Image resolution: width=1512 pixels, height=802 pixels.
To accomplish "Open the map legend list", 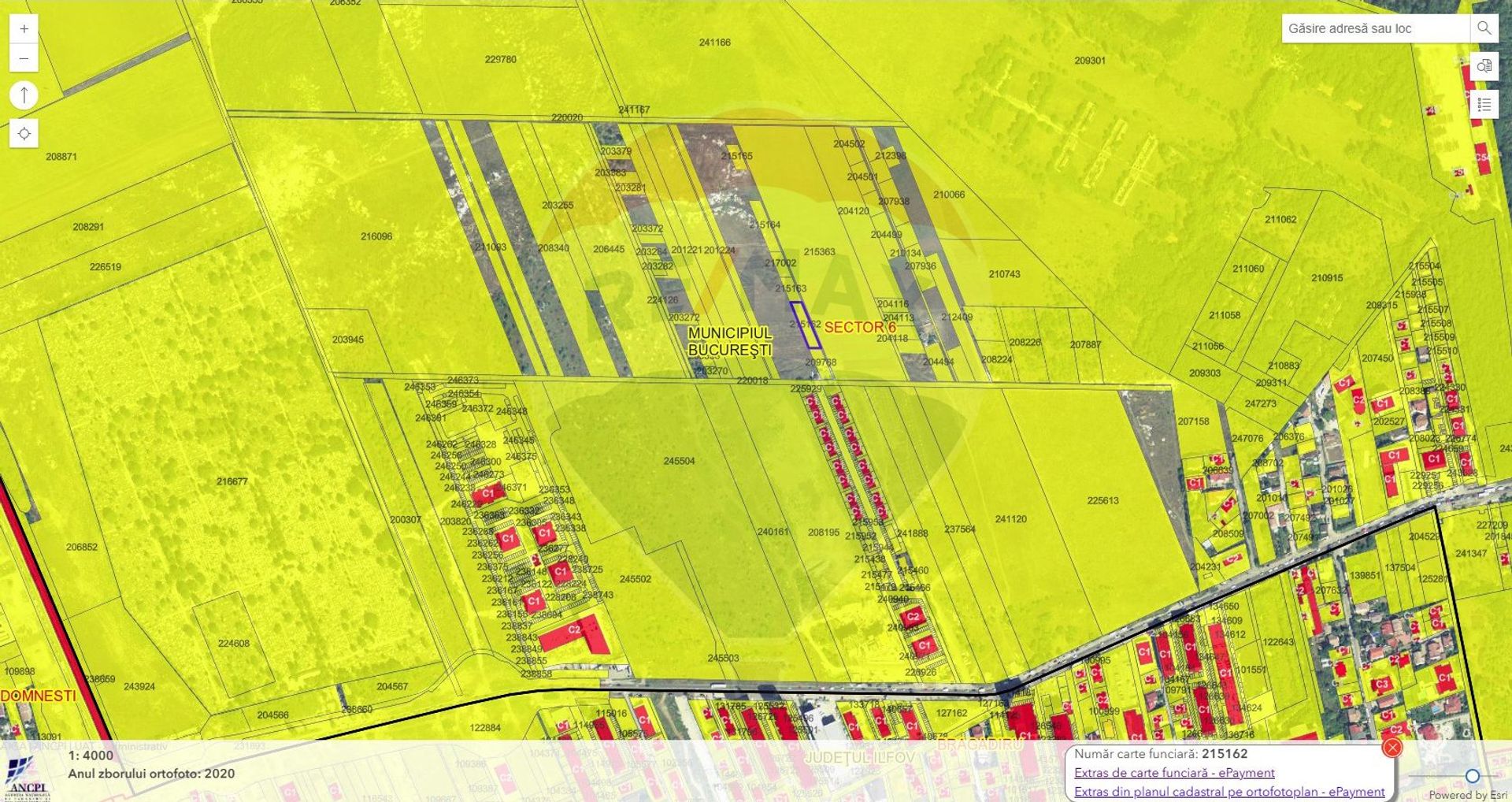I will click(x=1484, y=104).
